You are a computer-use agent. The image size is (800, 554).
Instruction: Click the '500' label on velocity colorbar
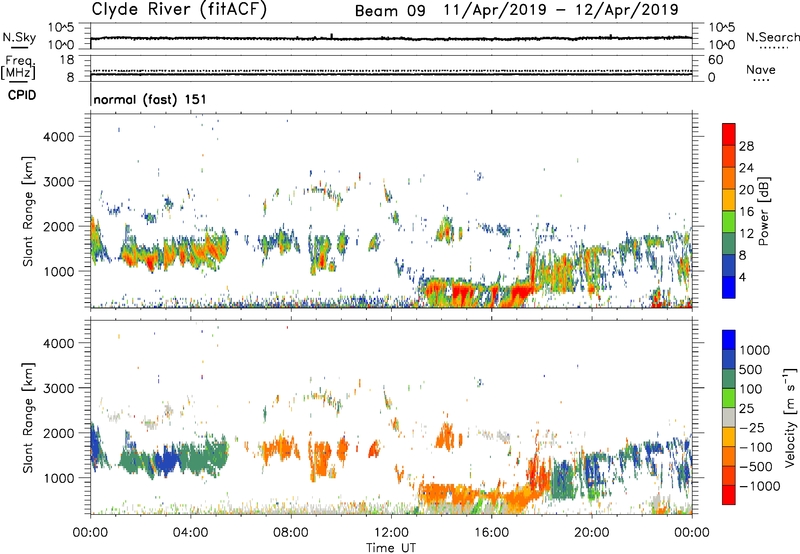(x=751, y=370)
